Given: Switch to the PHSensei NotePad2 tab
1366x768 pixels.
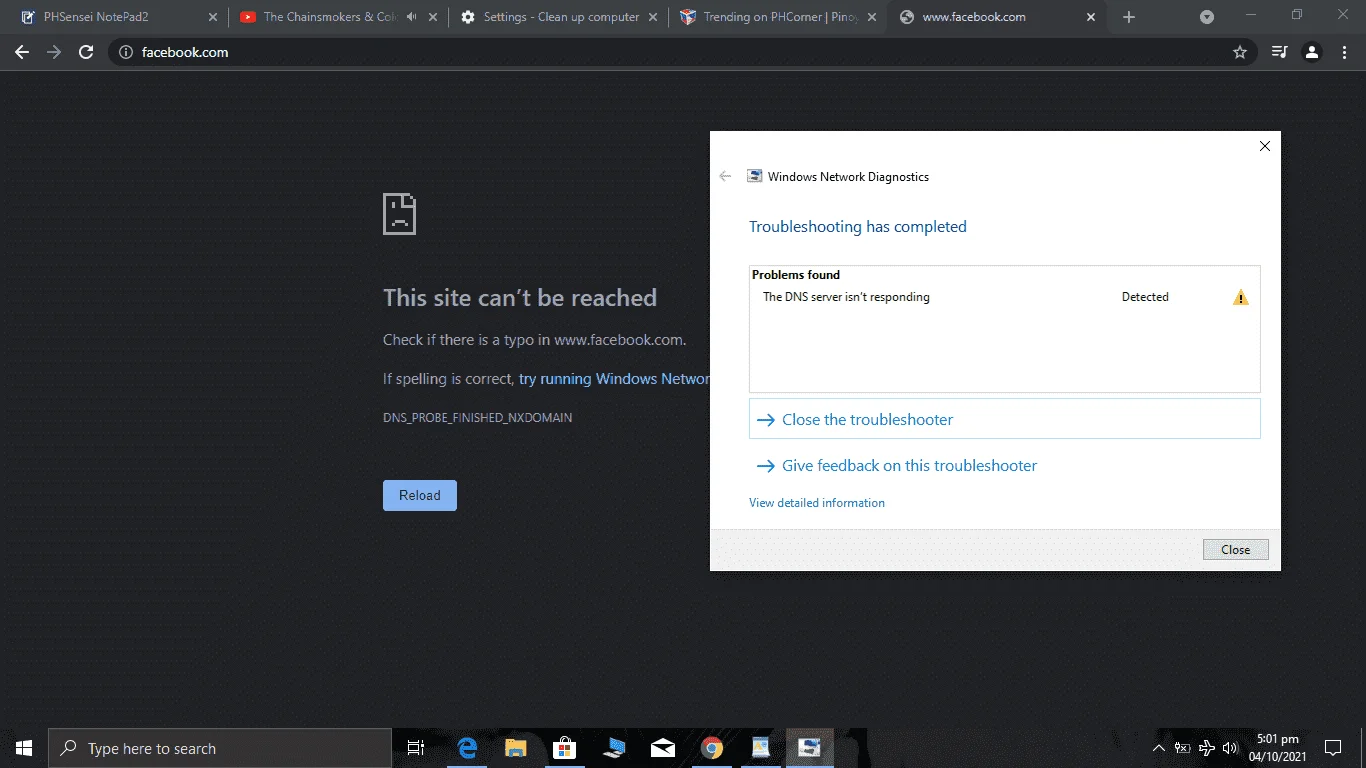Looking at the screenshot, I should 119,17.
